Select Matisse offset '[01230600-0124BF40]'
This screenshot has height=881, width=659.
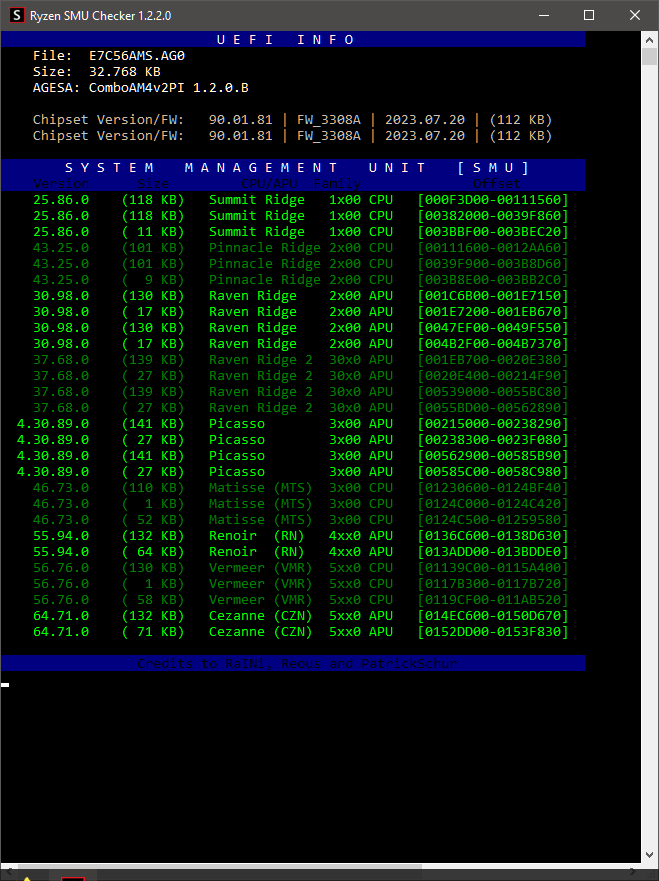pos(493,488)
